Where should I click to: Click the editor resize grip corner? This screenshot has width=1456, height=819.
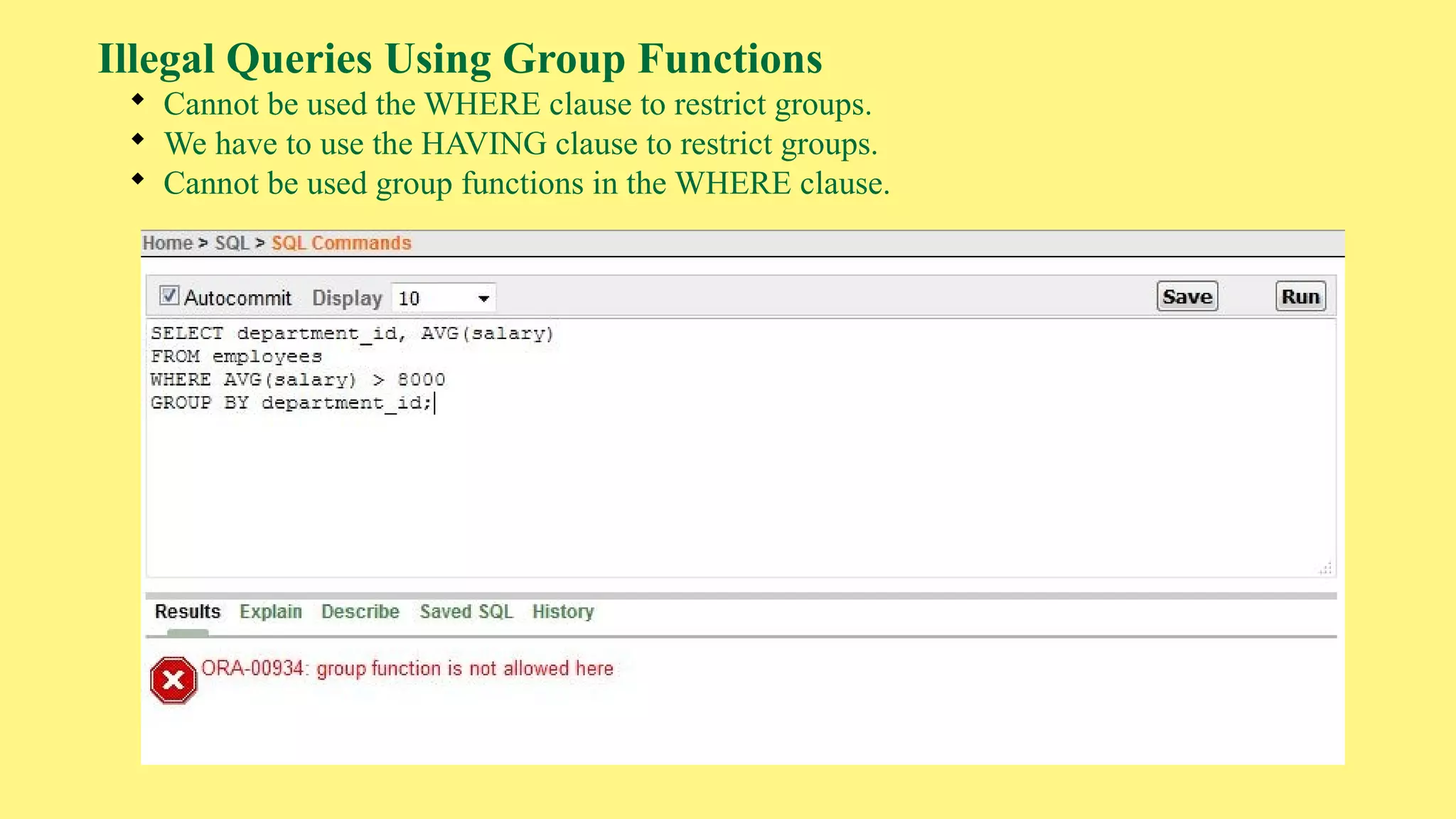coord(1325,568)
